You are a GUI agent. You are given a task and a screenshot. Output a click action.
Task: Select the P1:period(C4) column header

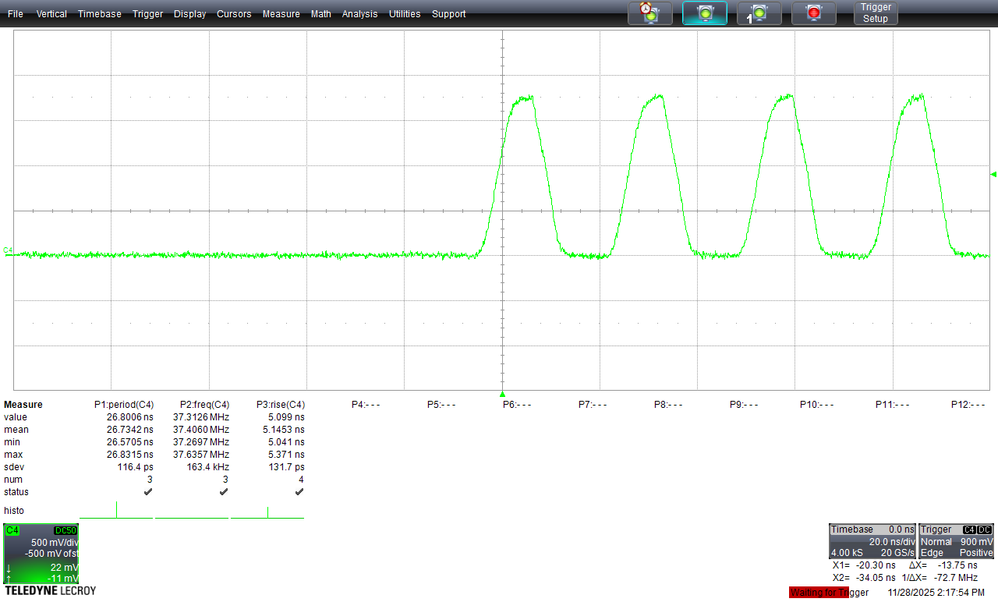click(123, 405)
